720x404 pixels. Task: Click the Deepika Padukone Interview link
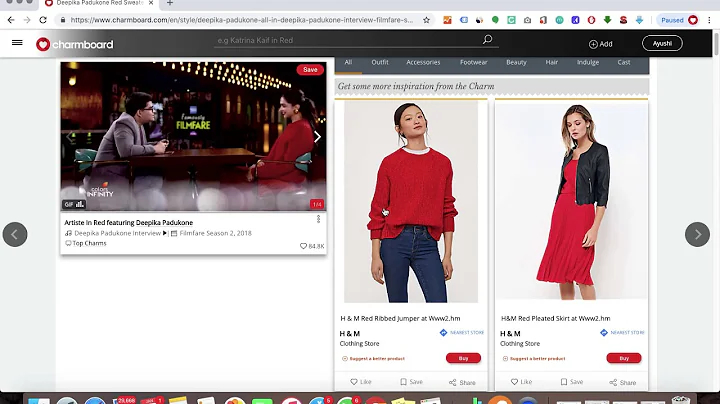click(118, 233)
